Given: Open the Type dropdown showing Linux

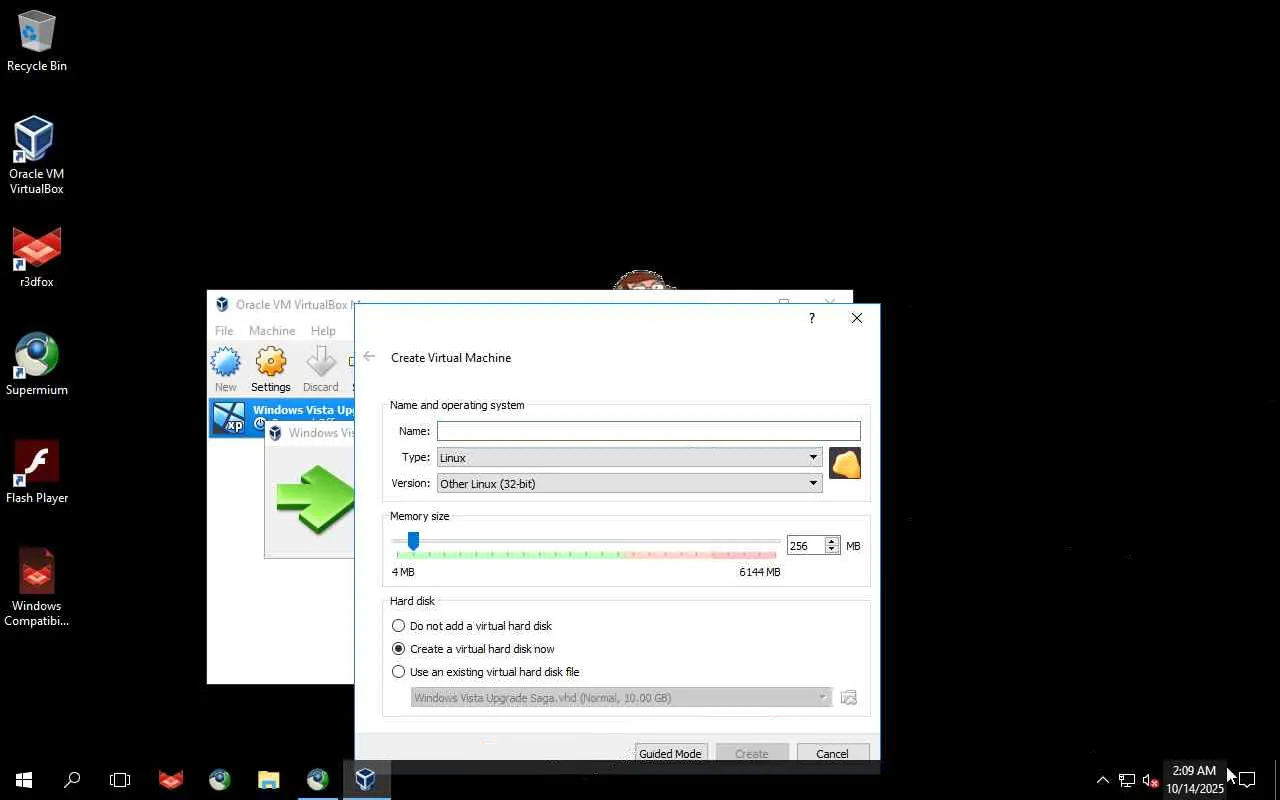Looking at the screenshot, I should pyautogui.click(x=630, y=458).
